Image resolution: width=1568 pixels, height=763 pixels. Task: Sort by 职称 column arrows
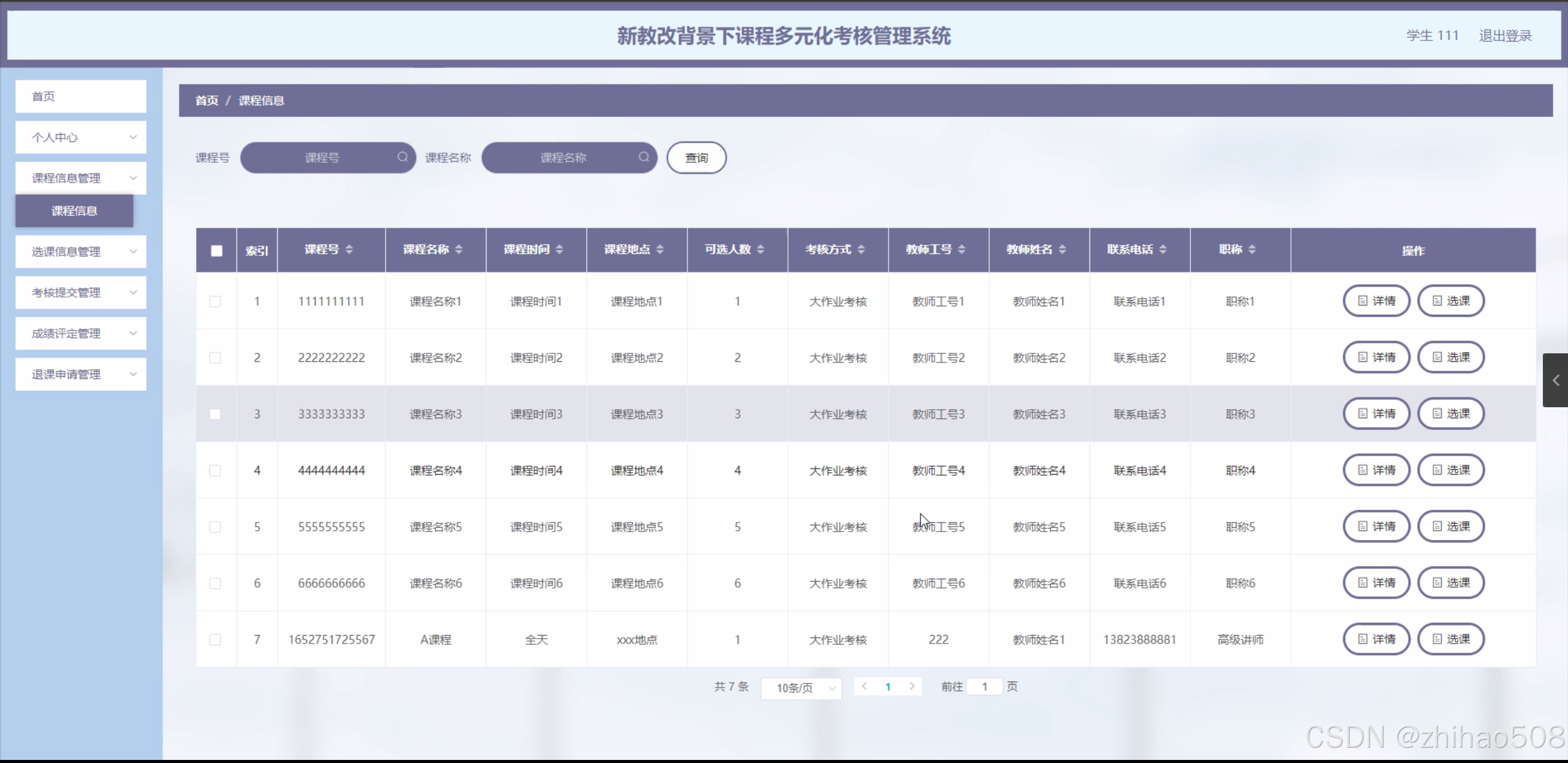click(x=1252, y=249)
